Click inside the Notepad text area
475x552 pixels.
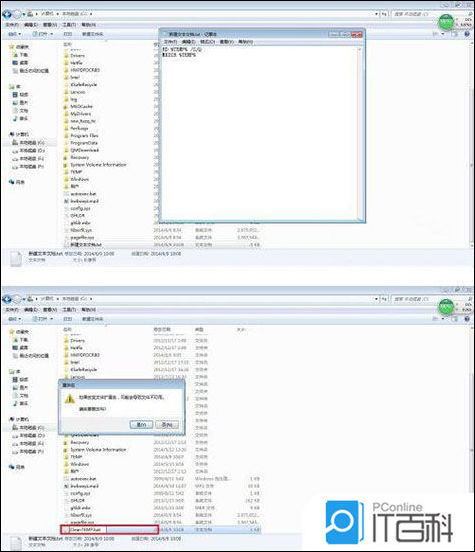coord(260,134)
